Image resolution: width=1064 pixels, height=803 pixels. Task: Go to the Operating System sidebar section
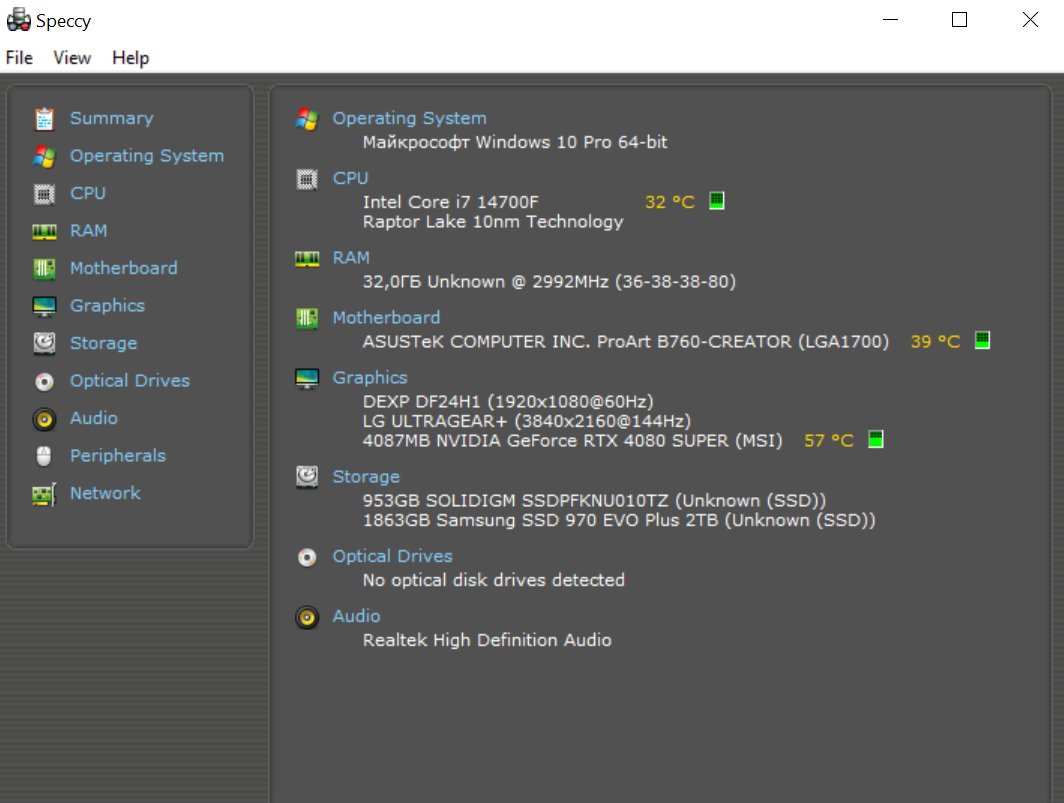point(147,156)
